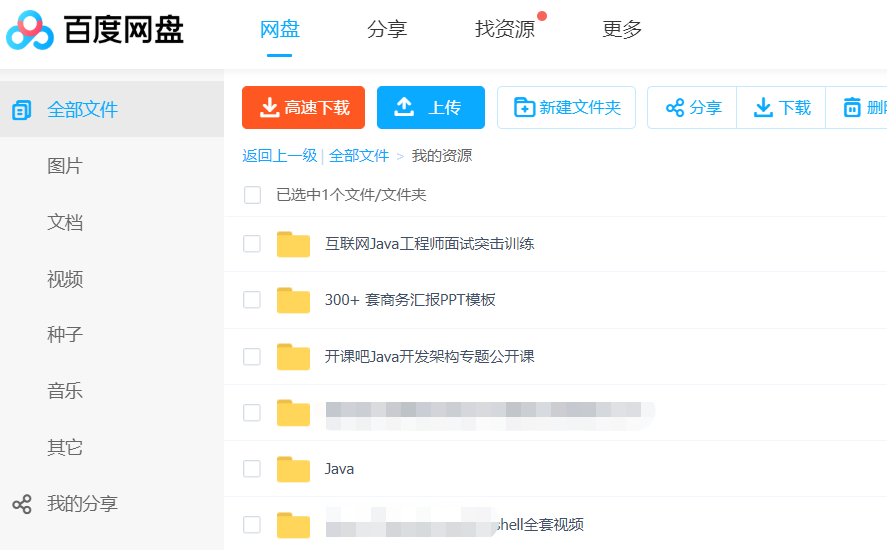Click the 百度网盘 title text
The image size is (887, 550).
123,30
